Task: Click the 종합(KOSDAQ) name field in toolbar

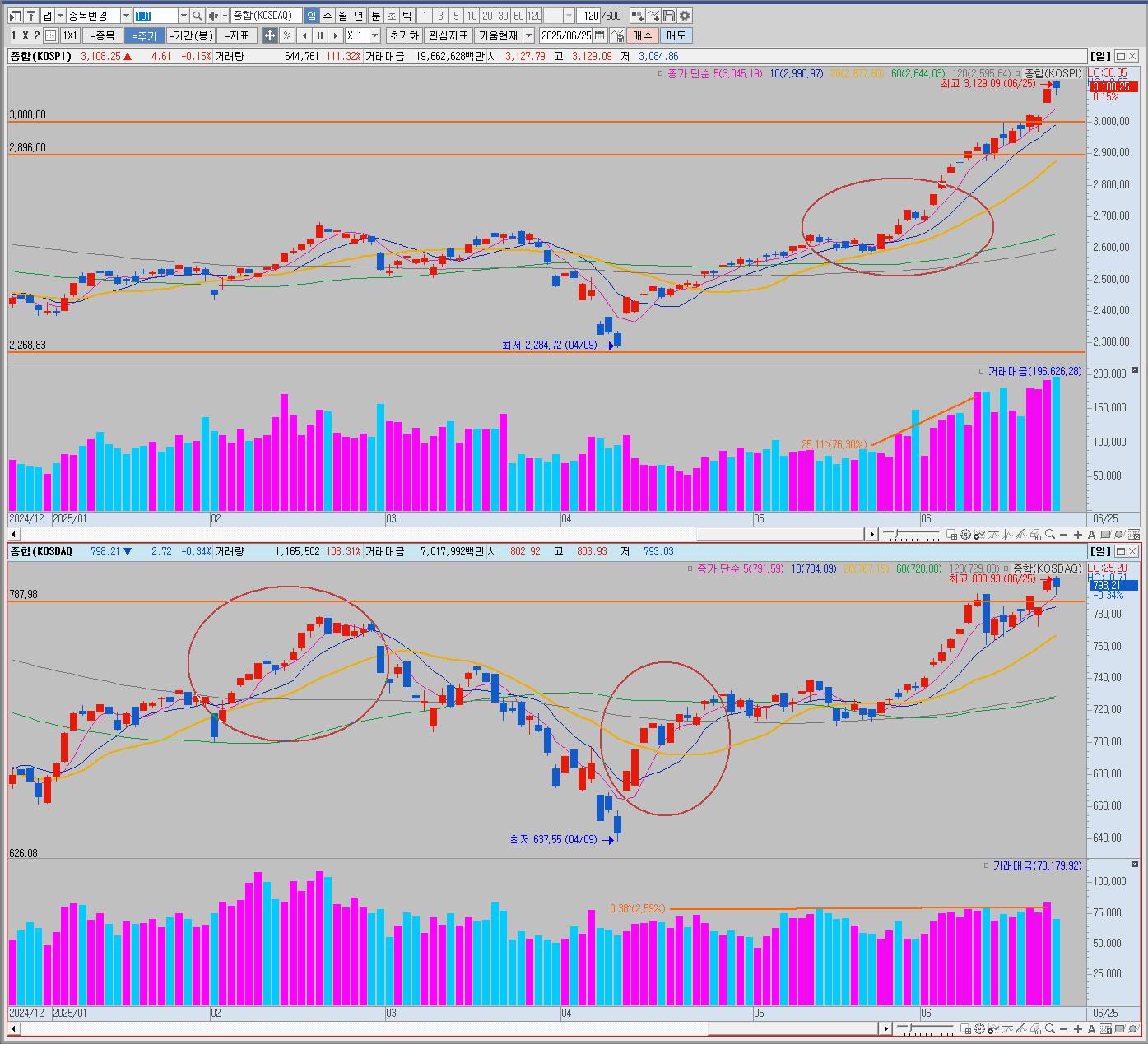Action: pyautogui.click(x=266, y=16)
